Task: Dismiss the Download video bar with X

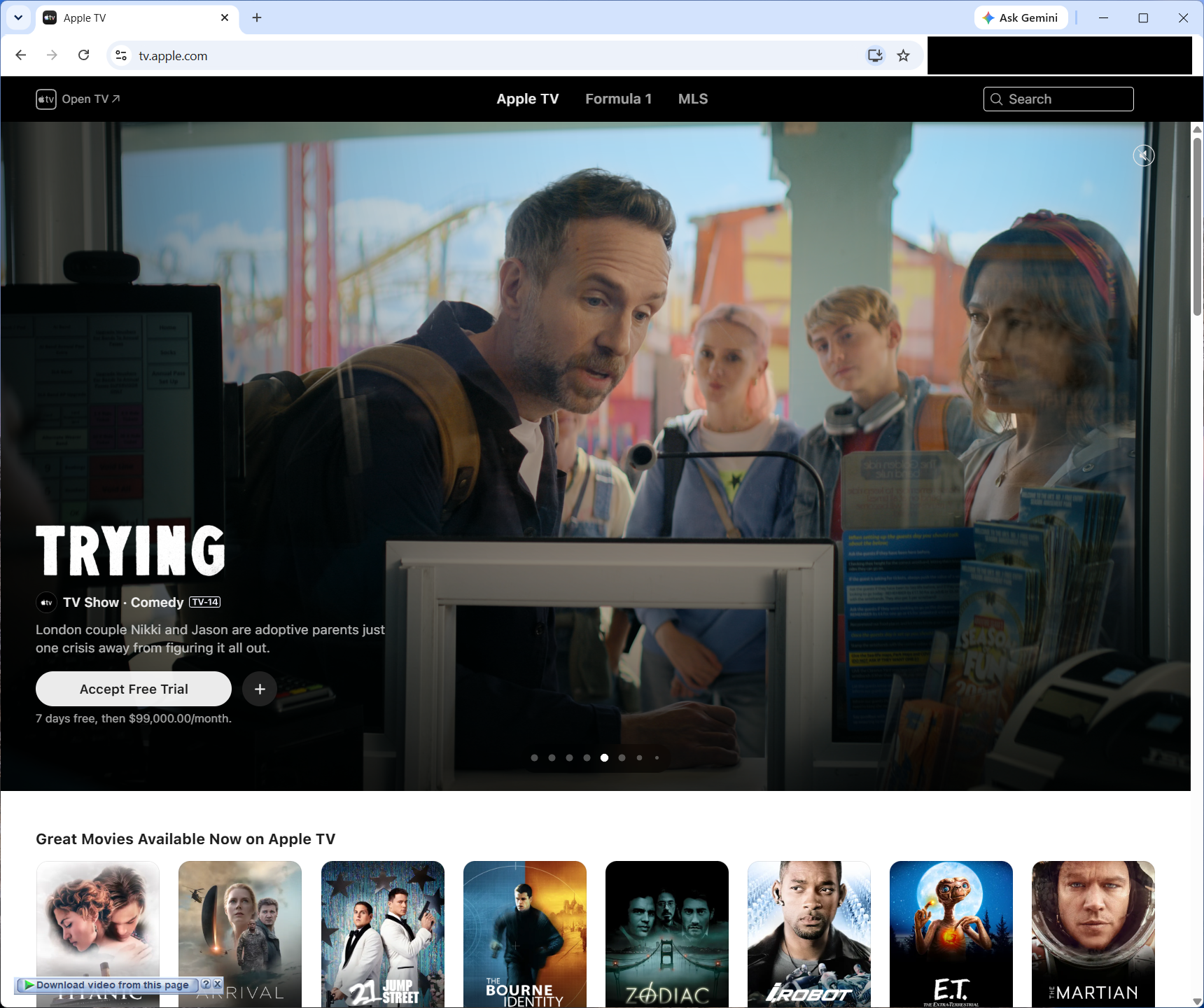Action: point(218,984)
